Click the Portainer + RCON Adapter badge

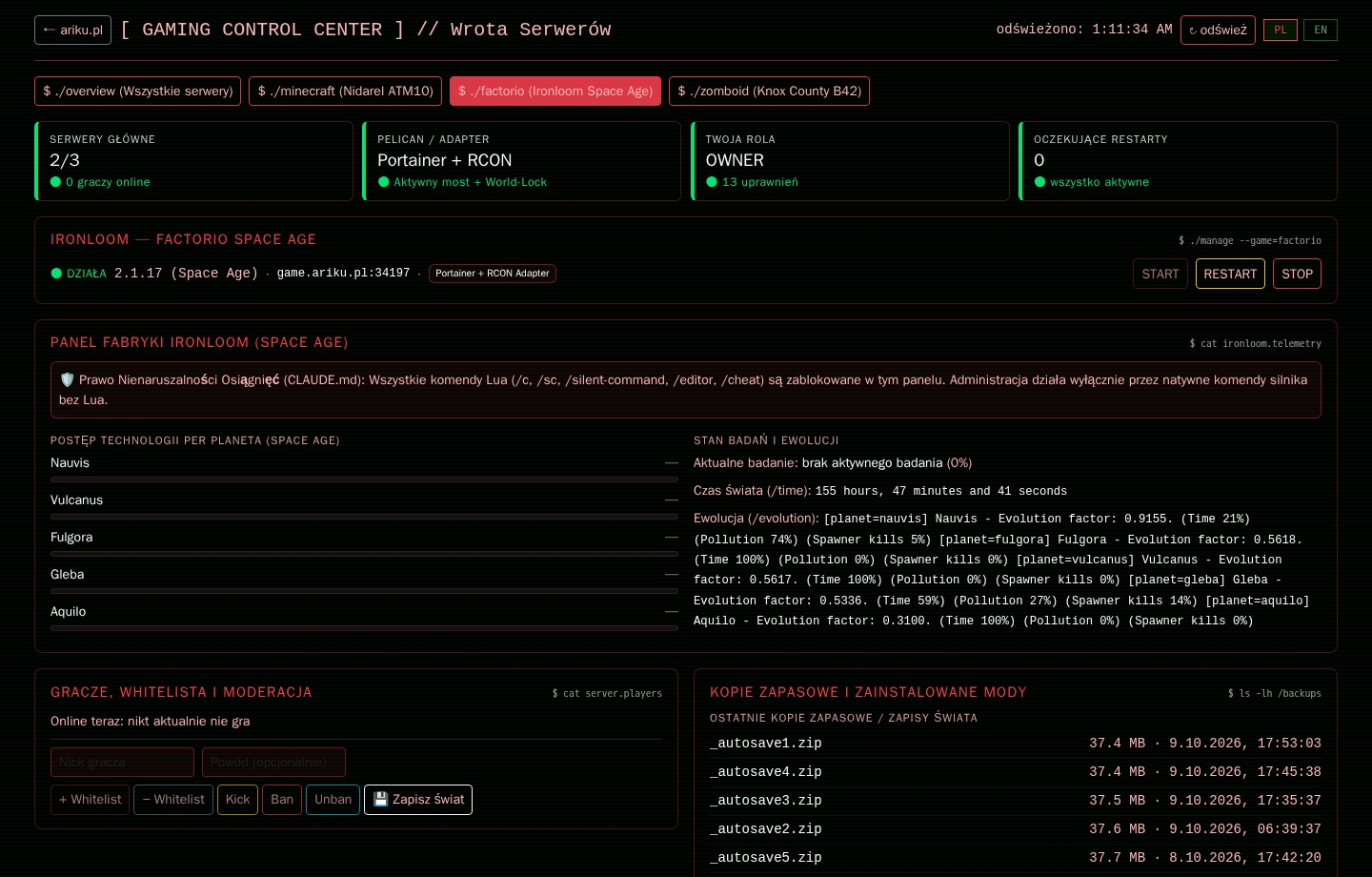tap(493, 274)
